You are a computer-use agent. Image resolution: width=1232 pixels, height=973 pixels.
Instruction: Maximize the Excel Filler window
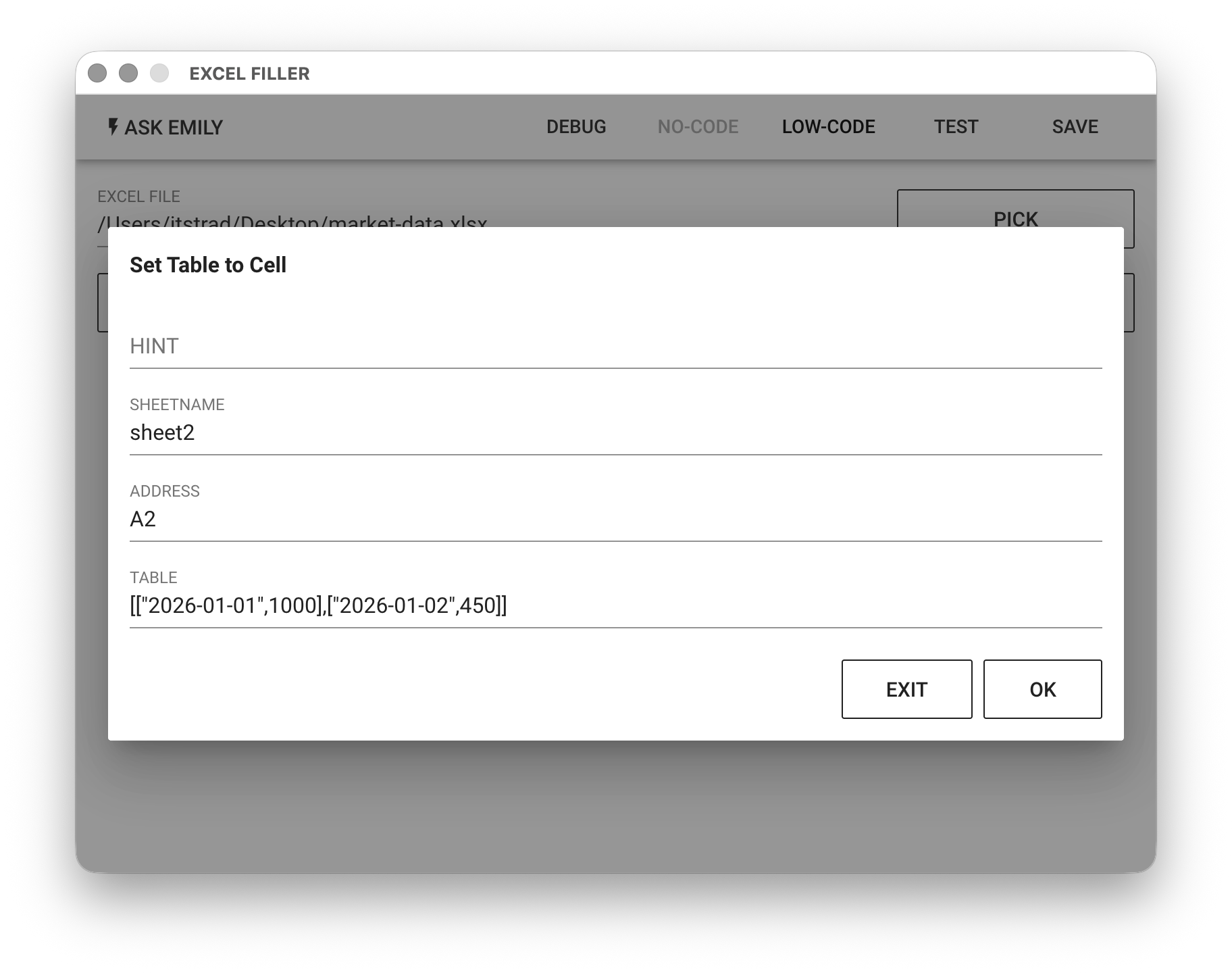coord(159,73)
